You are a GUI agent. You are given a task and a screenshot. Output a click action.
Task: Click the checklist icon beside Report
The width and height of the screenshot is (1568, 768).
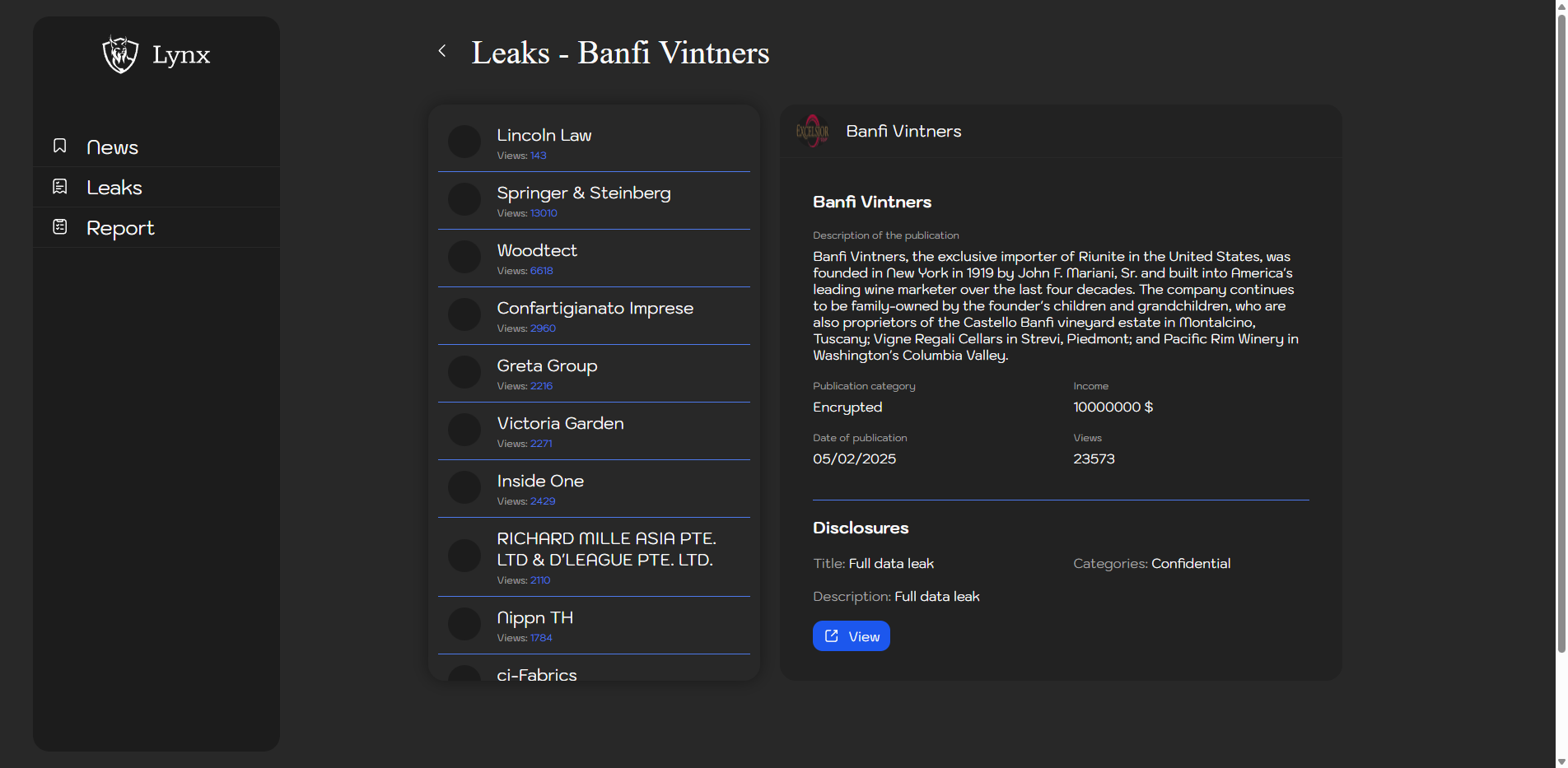(x=60, y=226)
